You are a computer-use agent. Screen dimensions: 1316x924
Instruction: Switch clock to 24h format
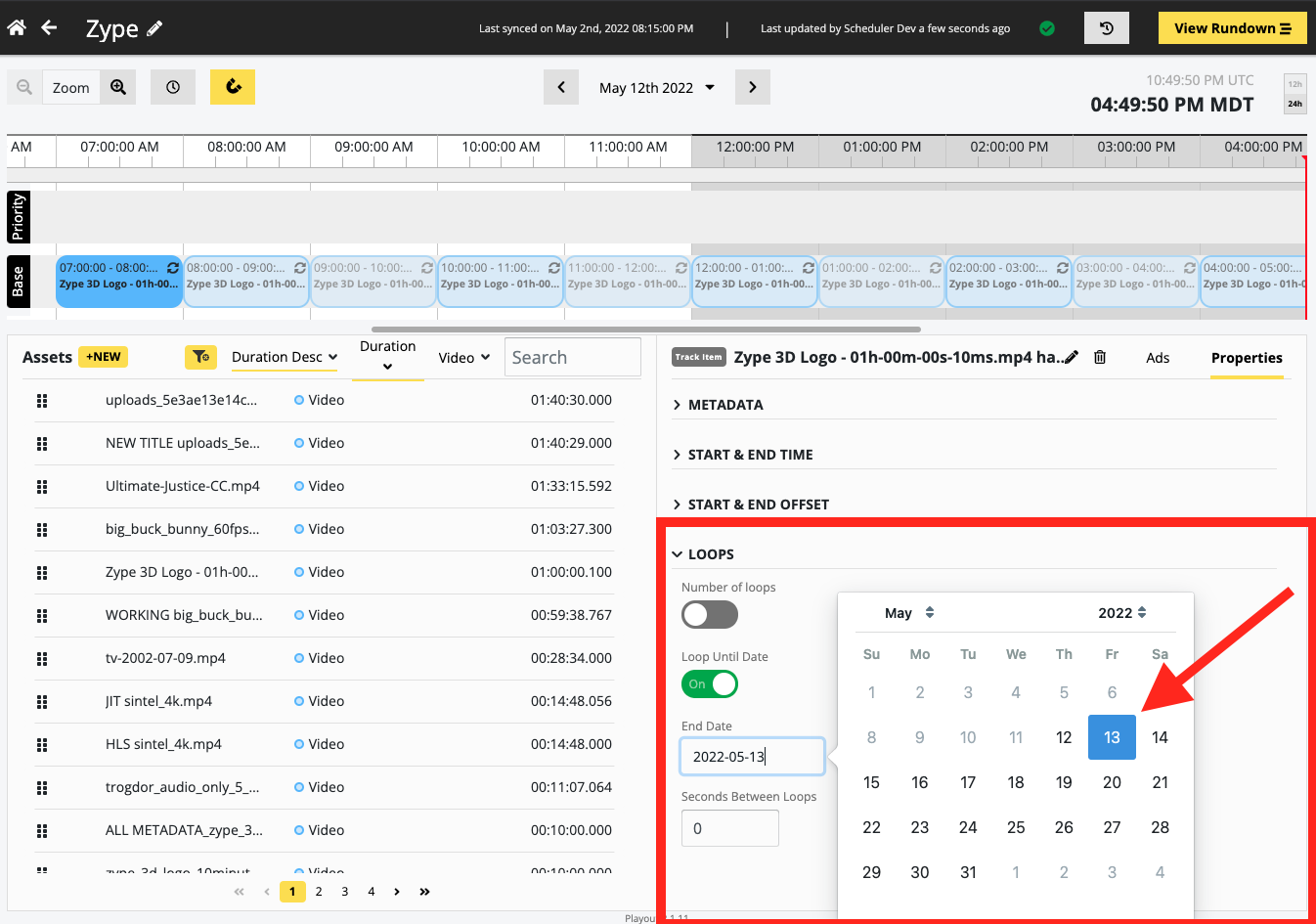click(x=1294, y=104)
